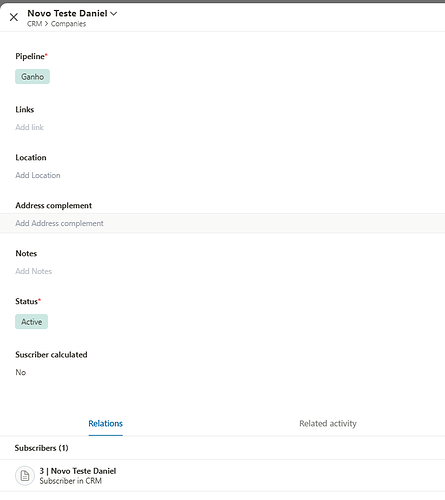Click Add link placeholder
445x500 pixels.
(29, 127)
